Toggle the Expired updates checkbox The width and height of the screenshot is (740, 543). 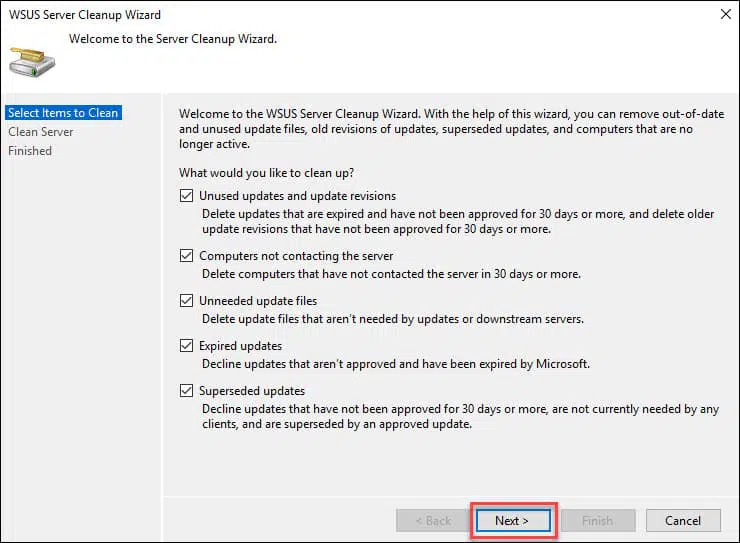(x=186, y=346)
